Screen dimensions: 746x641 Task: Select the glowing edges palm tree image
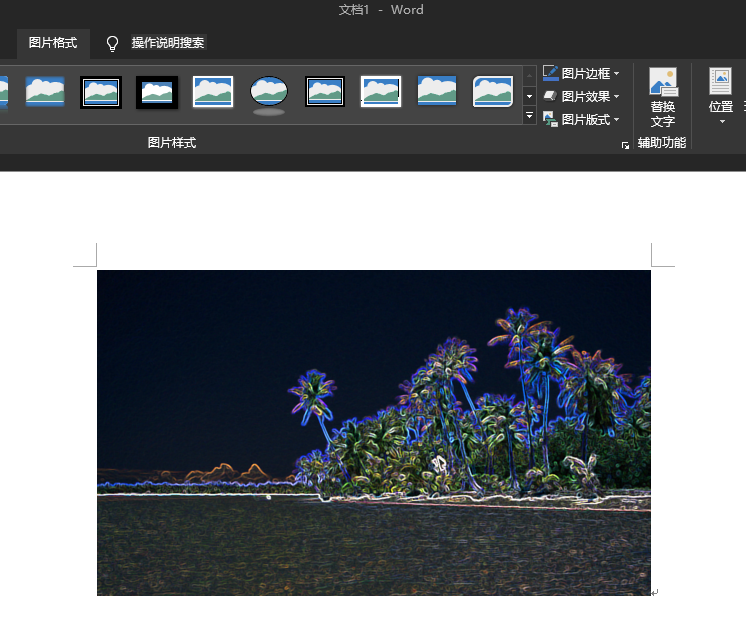point(373,432)
